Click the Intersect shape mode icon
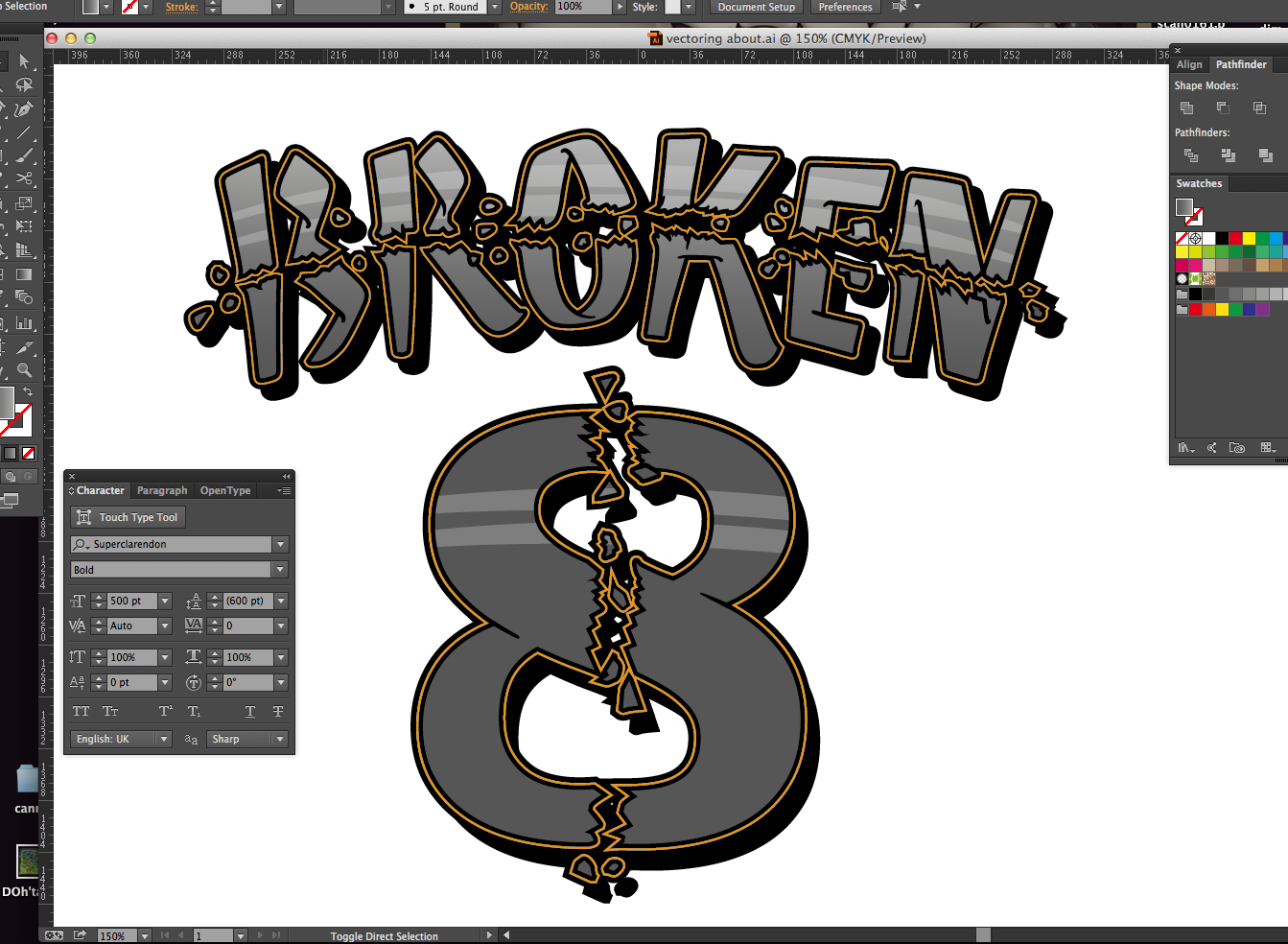The height and width of the screenshot is (944, 1288). point(1259,107)
